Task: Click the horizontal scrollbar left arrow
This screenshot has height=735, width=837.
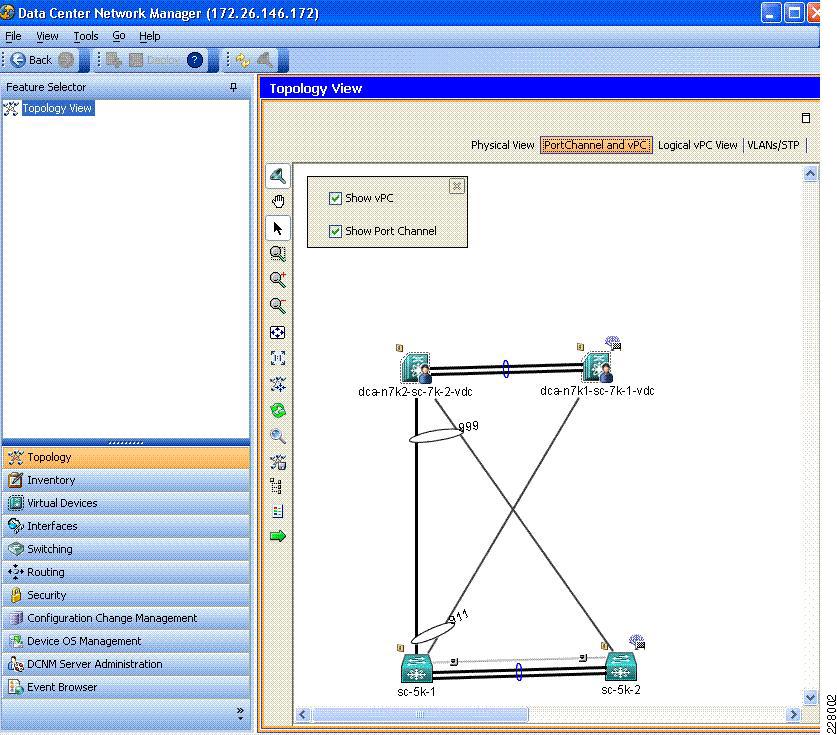Action: (x=303, y=714)
